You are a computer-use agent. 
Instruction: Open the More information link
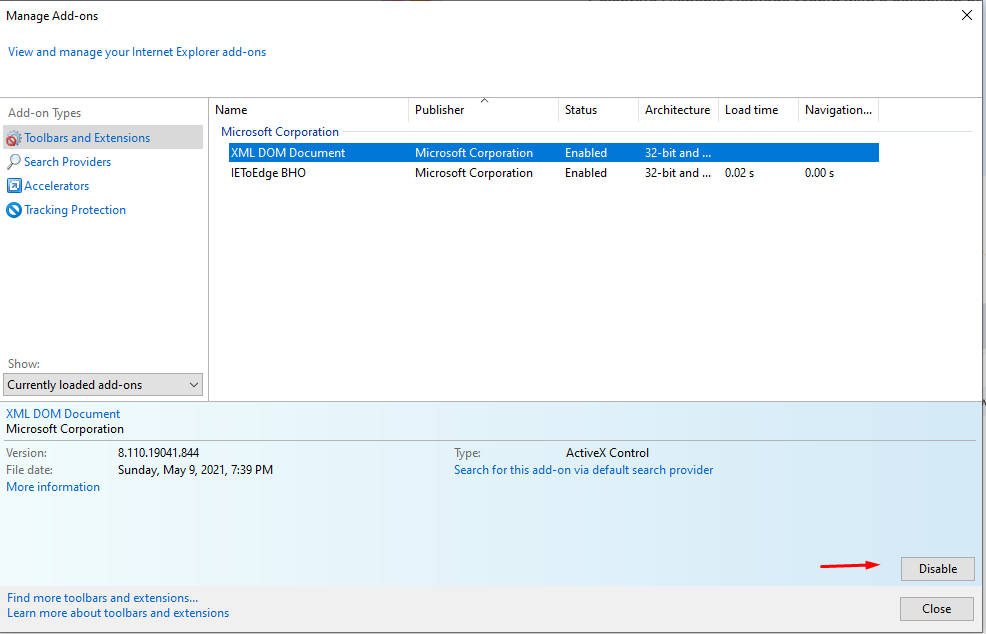point(53,487)
